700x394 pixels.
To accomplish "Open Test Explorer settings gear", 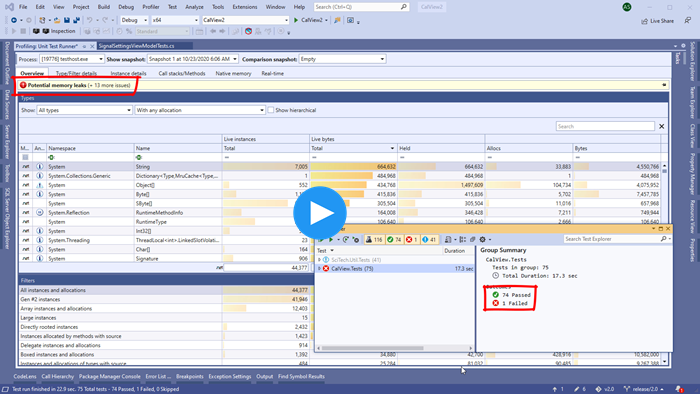I will (482, 240).
